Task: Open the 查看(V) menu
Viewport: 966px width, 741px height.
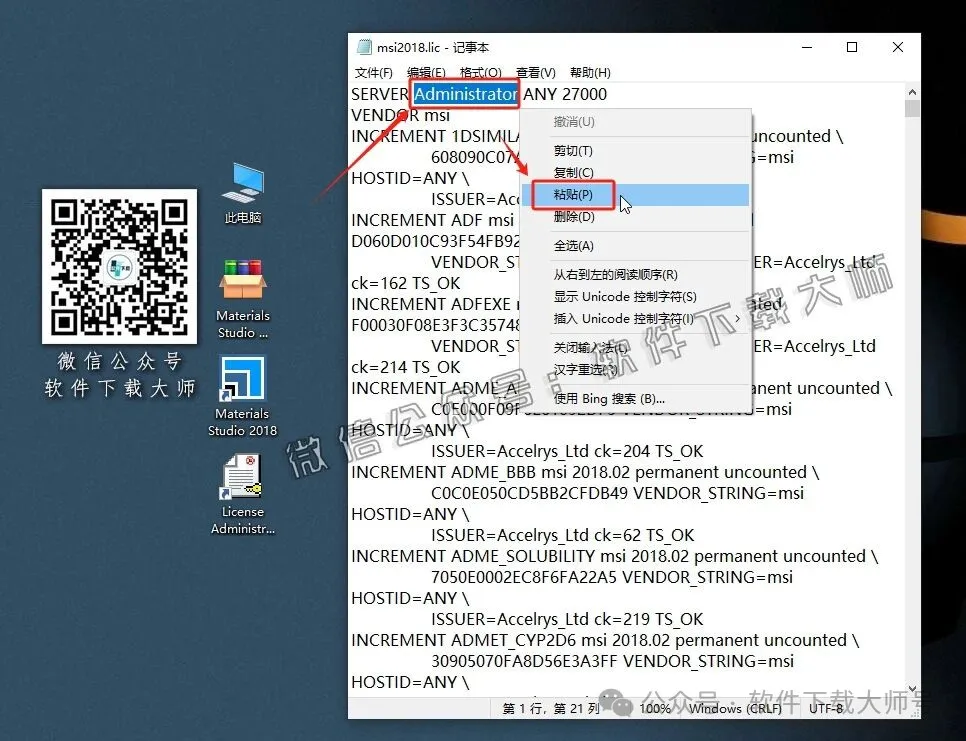Action: tap(535, 72)
